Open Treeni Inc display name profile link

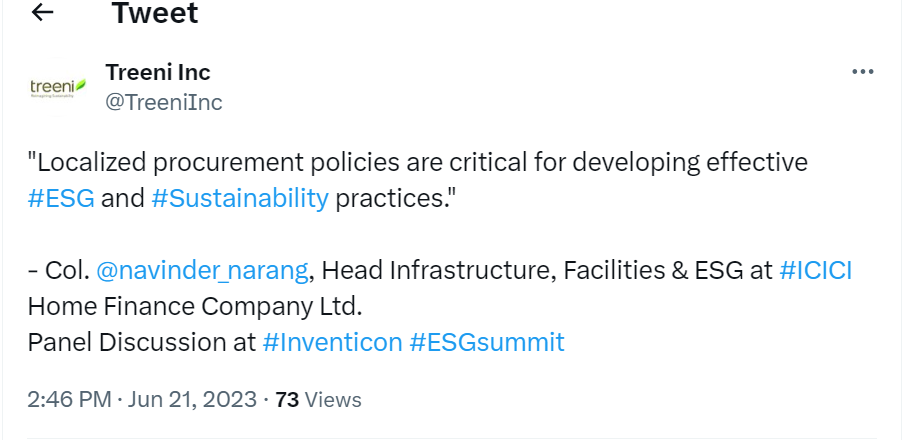pos(158,72)
